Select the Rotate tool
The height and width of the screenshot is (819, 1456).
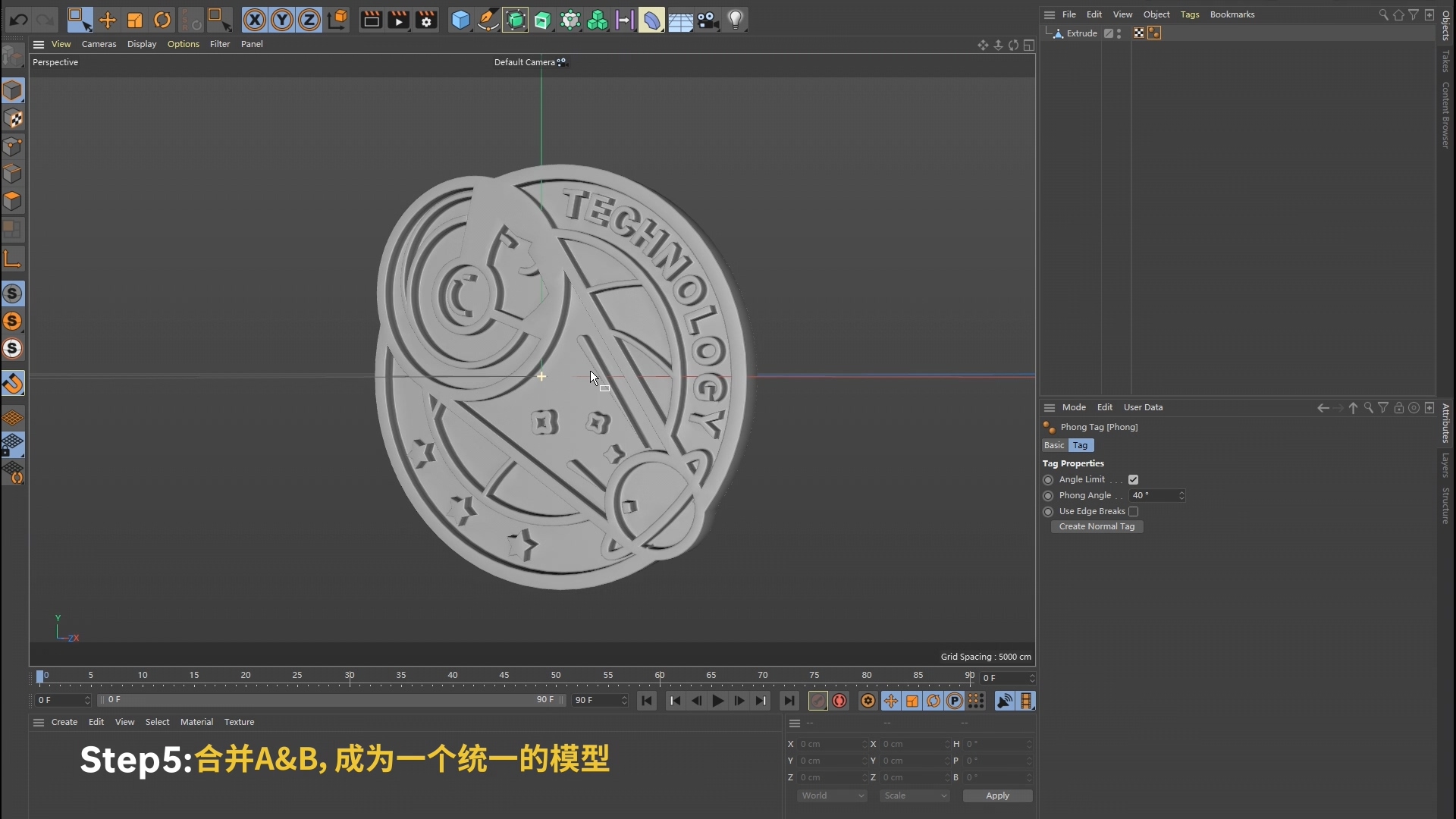162,20
